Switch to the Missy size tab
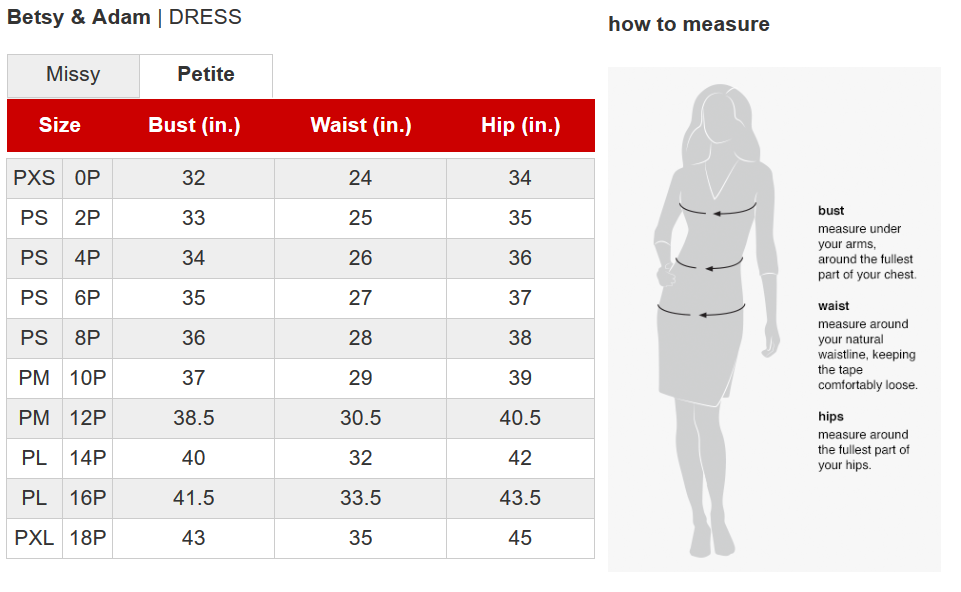Screen dimensions: 961x592 pos(73,75)
